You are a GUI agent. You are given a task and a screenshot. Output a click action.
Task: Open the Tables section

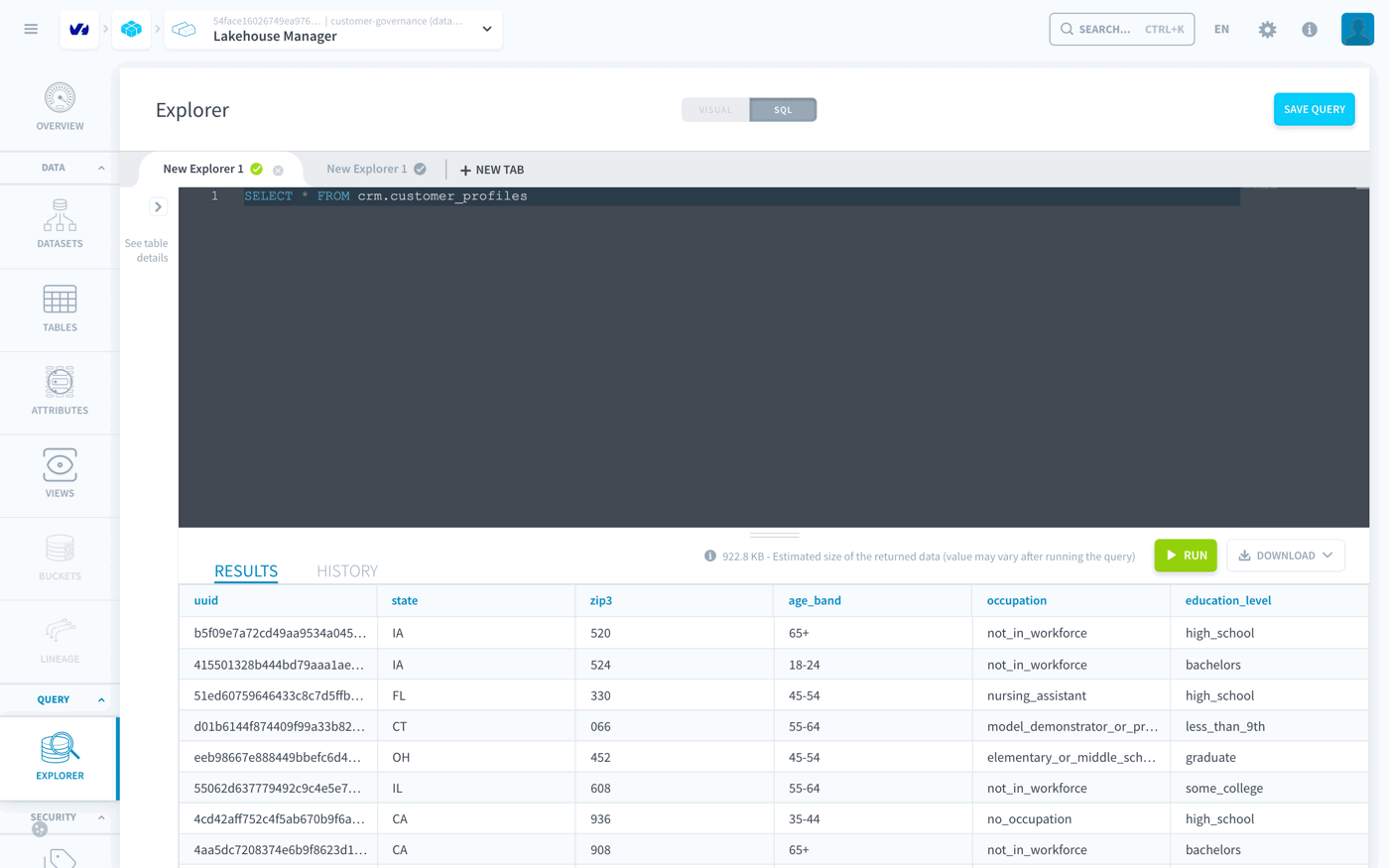tap(60, 308)
